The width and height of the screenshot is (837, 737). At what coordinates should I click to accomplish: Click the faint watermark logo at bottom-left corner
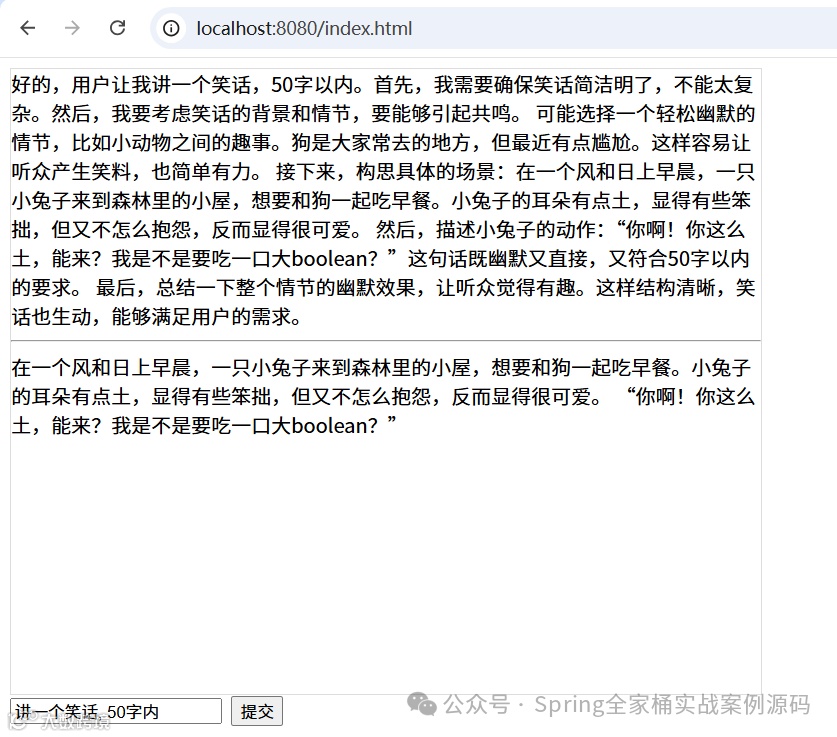click(x=19, y=723)
